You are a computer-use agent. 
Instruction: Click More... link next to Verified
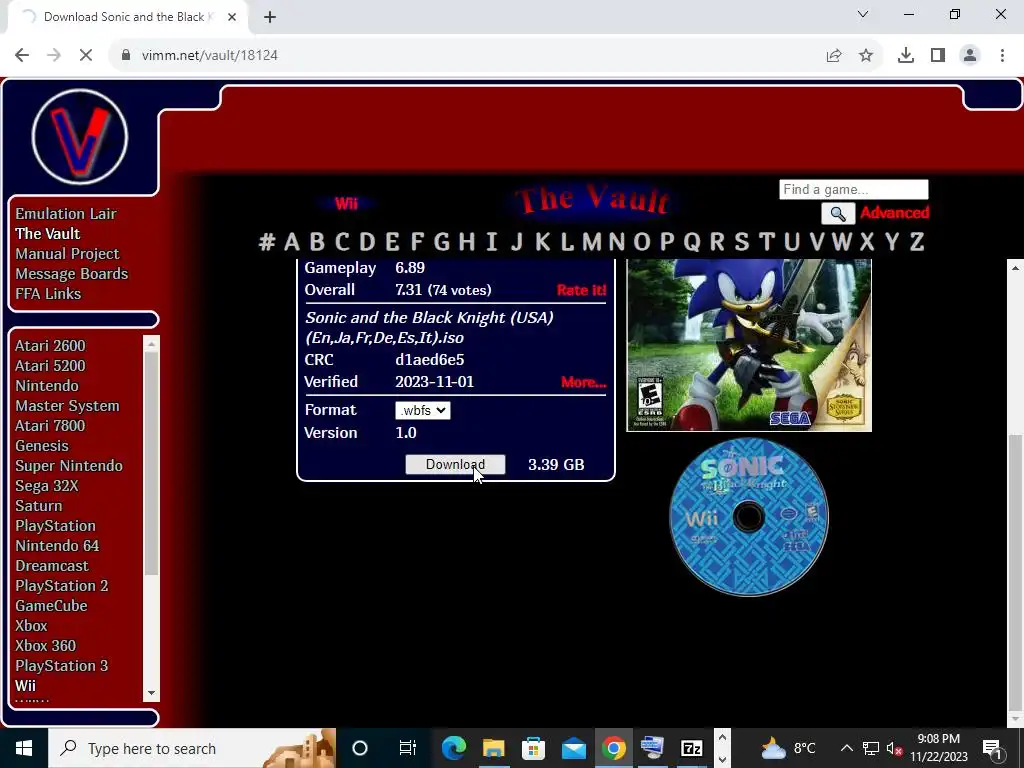pyautogui.click(x=583, y=382)
